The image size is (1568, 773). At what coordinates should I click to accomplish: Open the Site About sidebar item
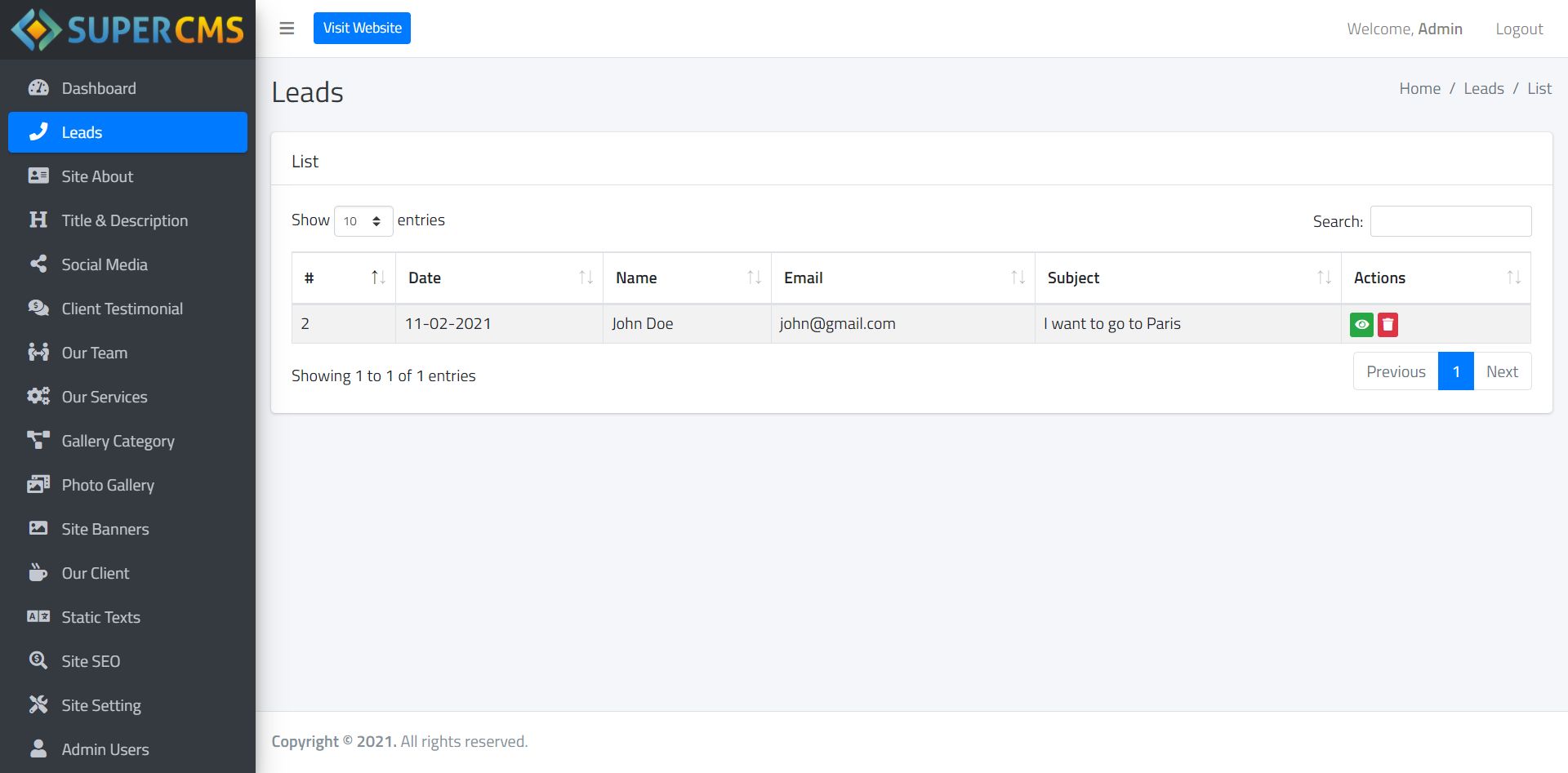[96, 176]
